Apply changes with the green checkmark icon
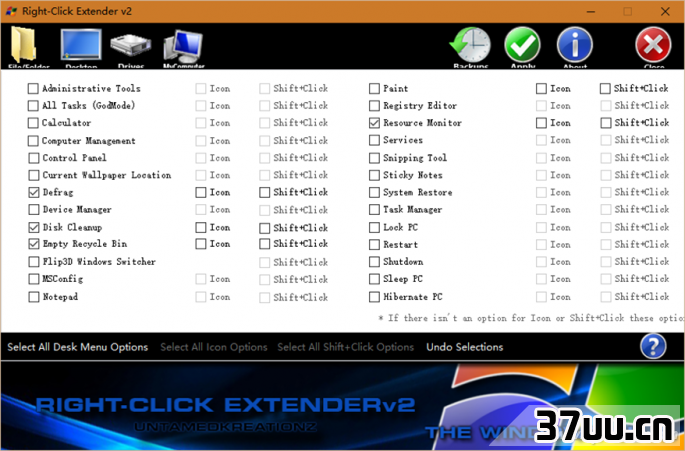685x451 pixels. coord(522,45)
